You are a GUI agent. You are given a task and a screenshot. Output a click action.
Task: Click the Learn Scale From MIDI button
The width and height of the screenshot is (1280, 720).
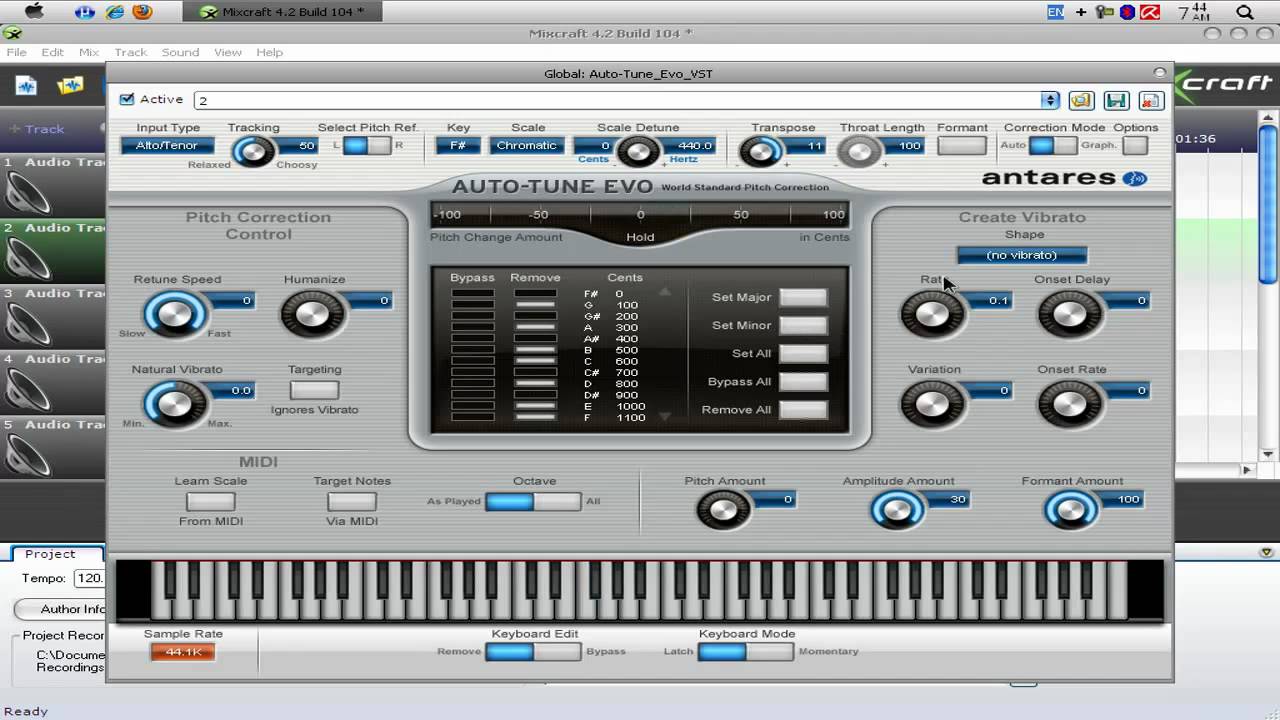pos(210,501)
